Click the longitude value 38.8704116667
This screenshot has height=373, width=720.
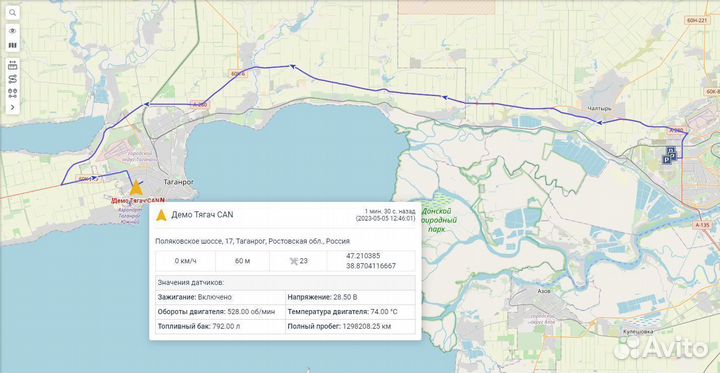click(x=371, y=266)
